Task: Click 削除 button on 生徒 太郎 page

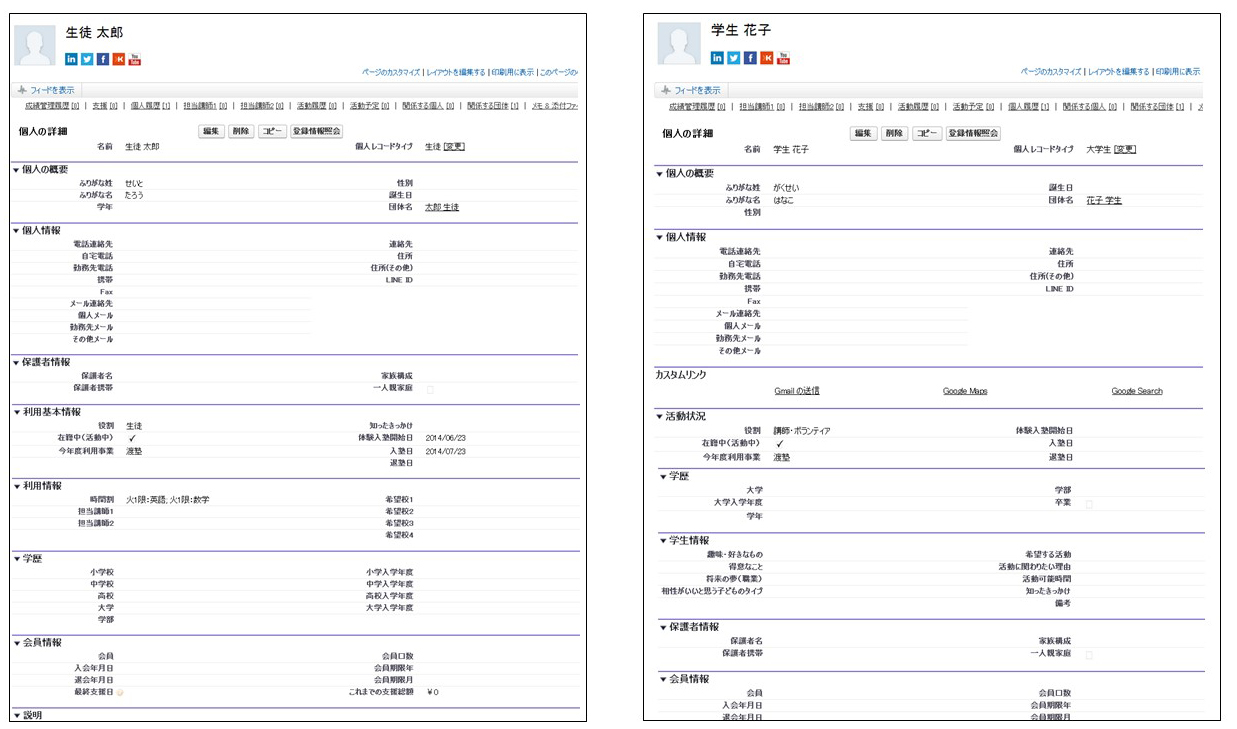Action: [241, 132]
